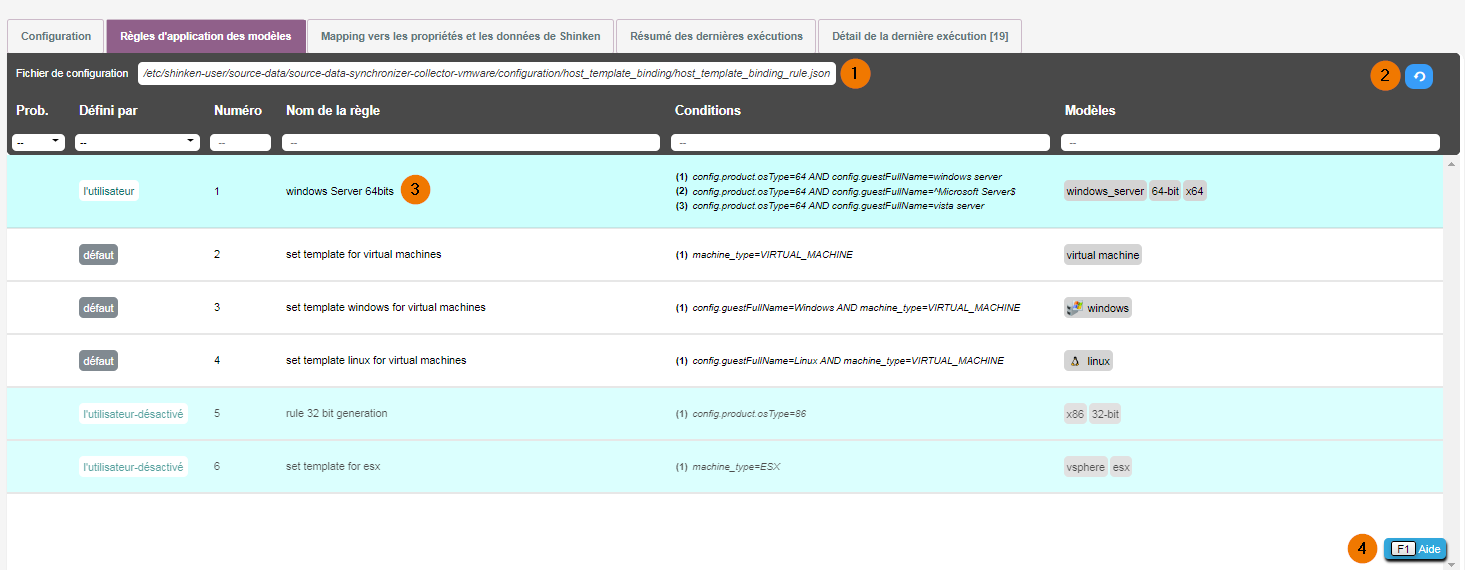This screenshot has height=570, width=1465.
Task: Click the Numéro filter input field
Action: pos(240,143)
